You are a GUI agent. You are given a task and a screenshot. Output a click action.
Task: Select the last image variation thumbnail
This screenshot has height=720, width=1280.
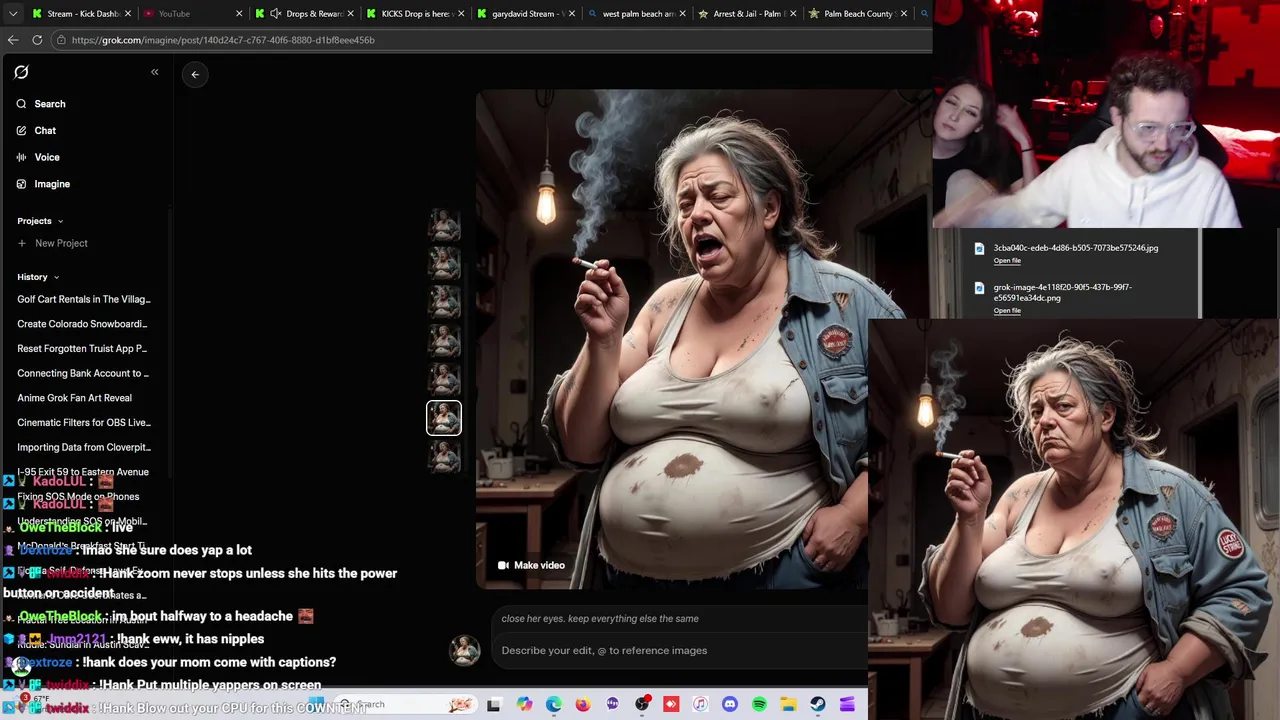[444, 457]
